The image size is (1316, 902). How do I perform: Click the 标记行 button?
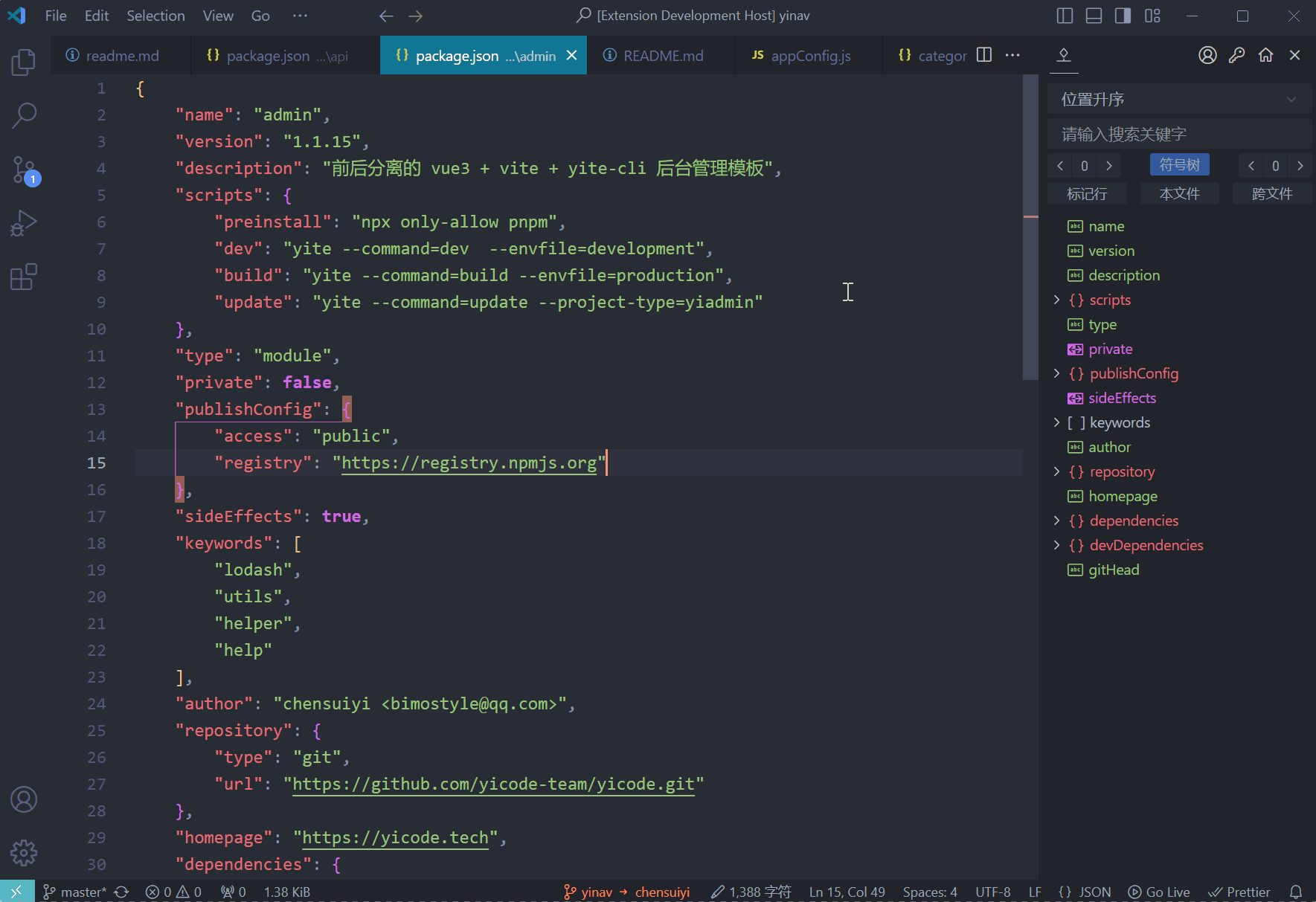[x=1087, y=193]
